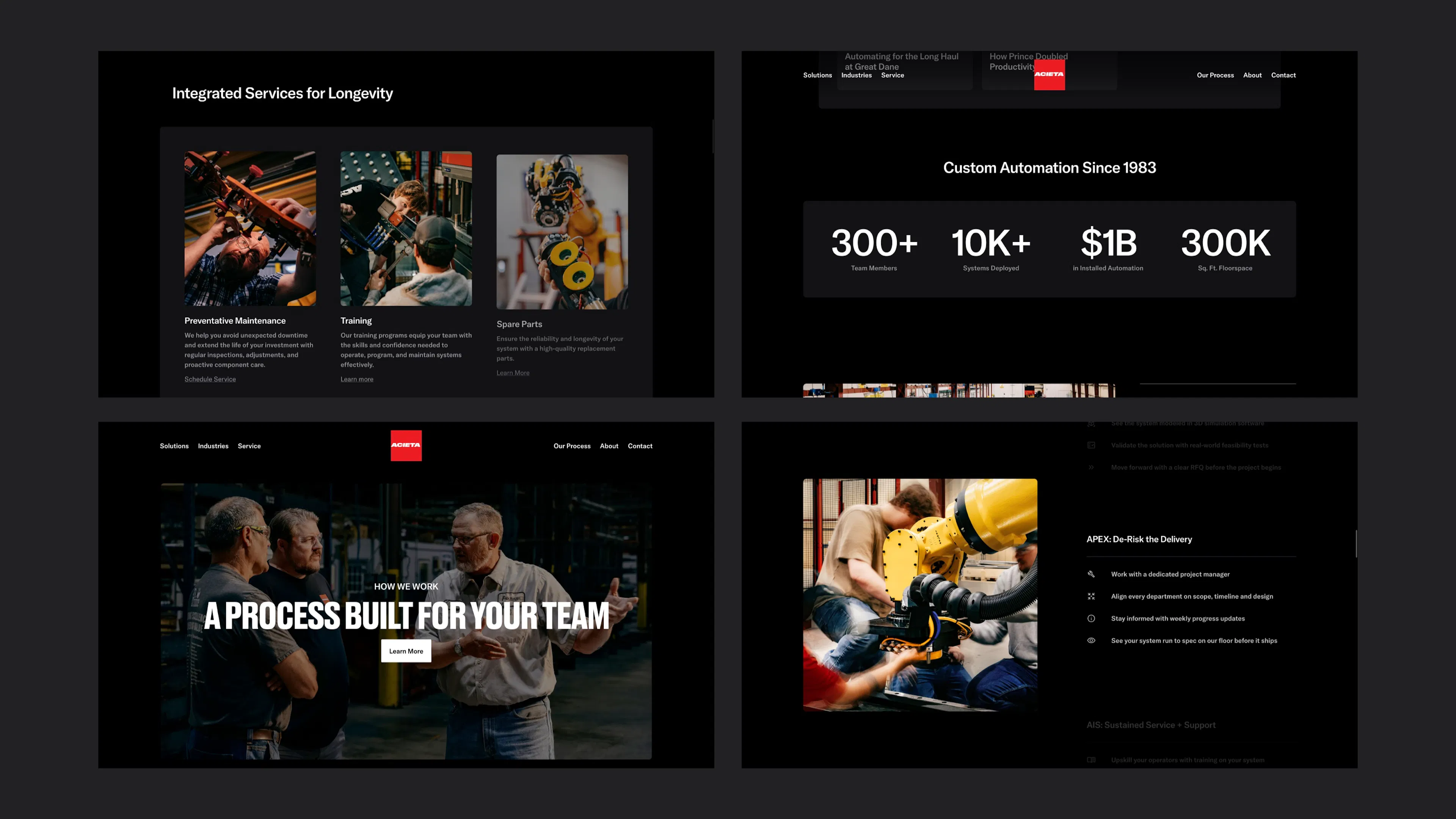Click the align icon beside 'Align every department'
The width and height of the screenshot is (1456, 819).
pos(1091,596)
